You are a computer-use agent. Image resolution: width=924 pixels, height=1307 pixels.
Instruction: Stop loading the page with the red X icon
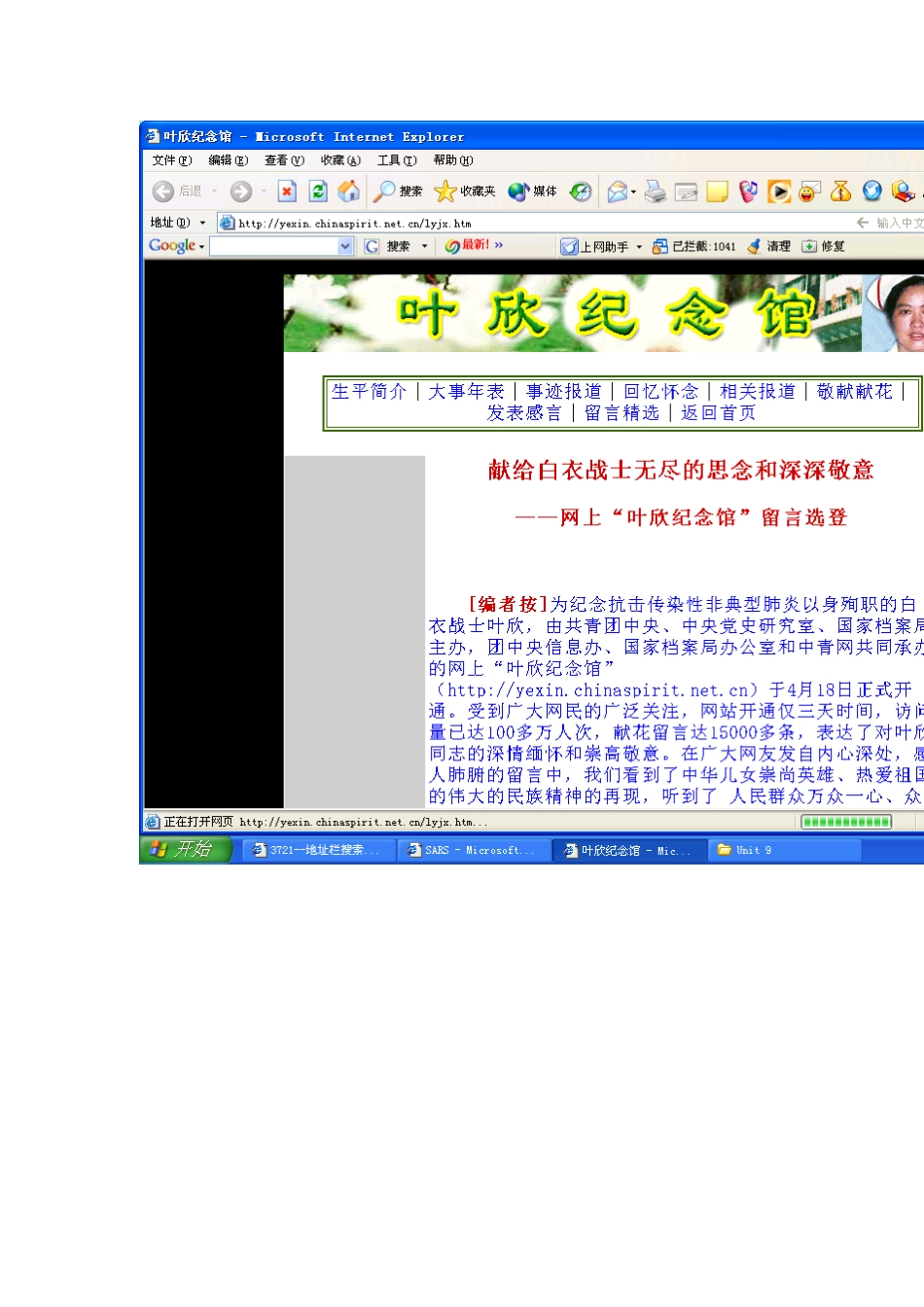[x=287, y=192]
